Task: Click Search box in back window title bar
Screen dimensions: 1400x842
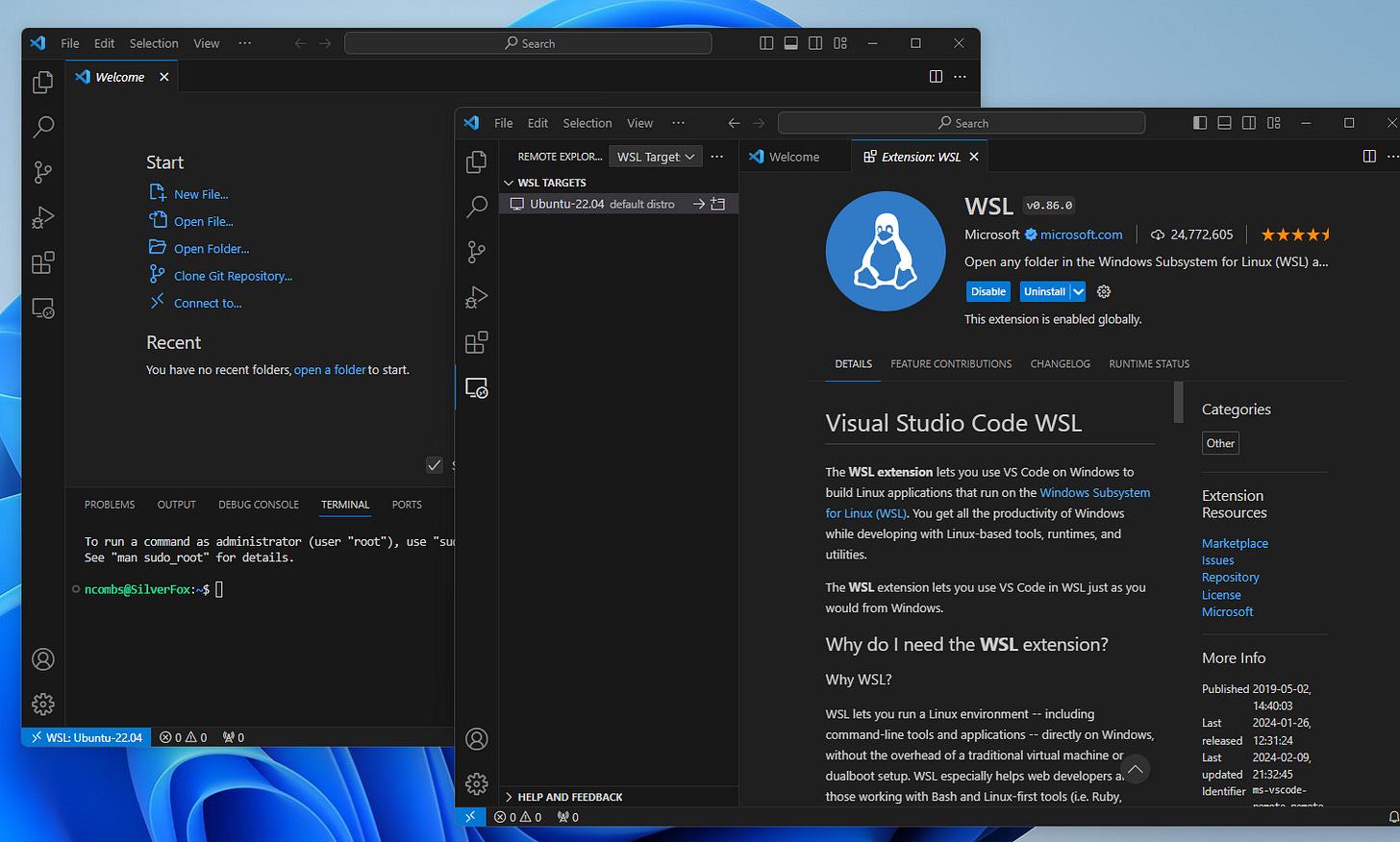Action: pos(528,43)
